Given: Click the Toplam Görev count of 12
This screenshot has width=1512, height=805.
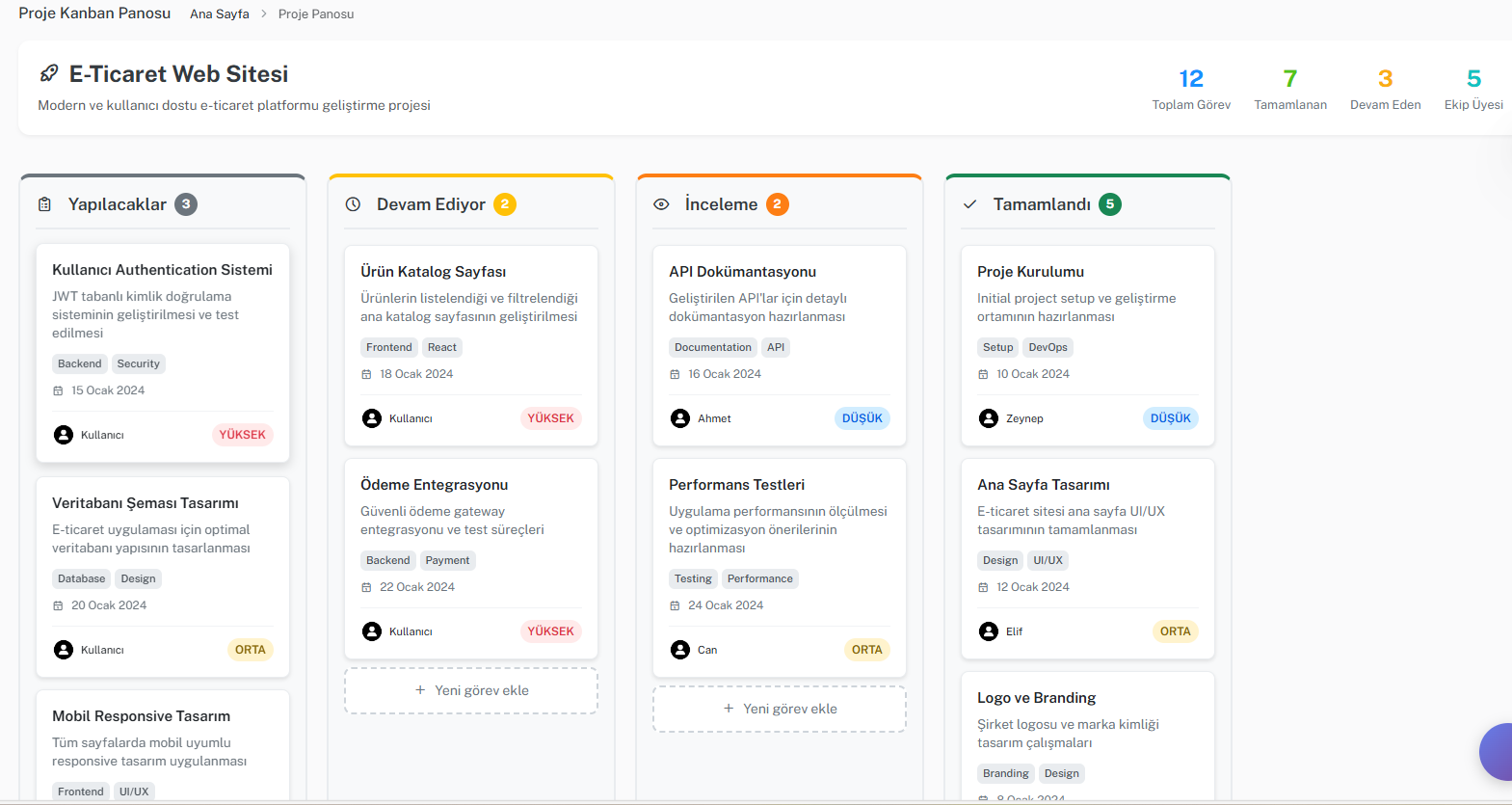Looking at the screenshot, I should point(1191,79).
